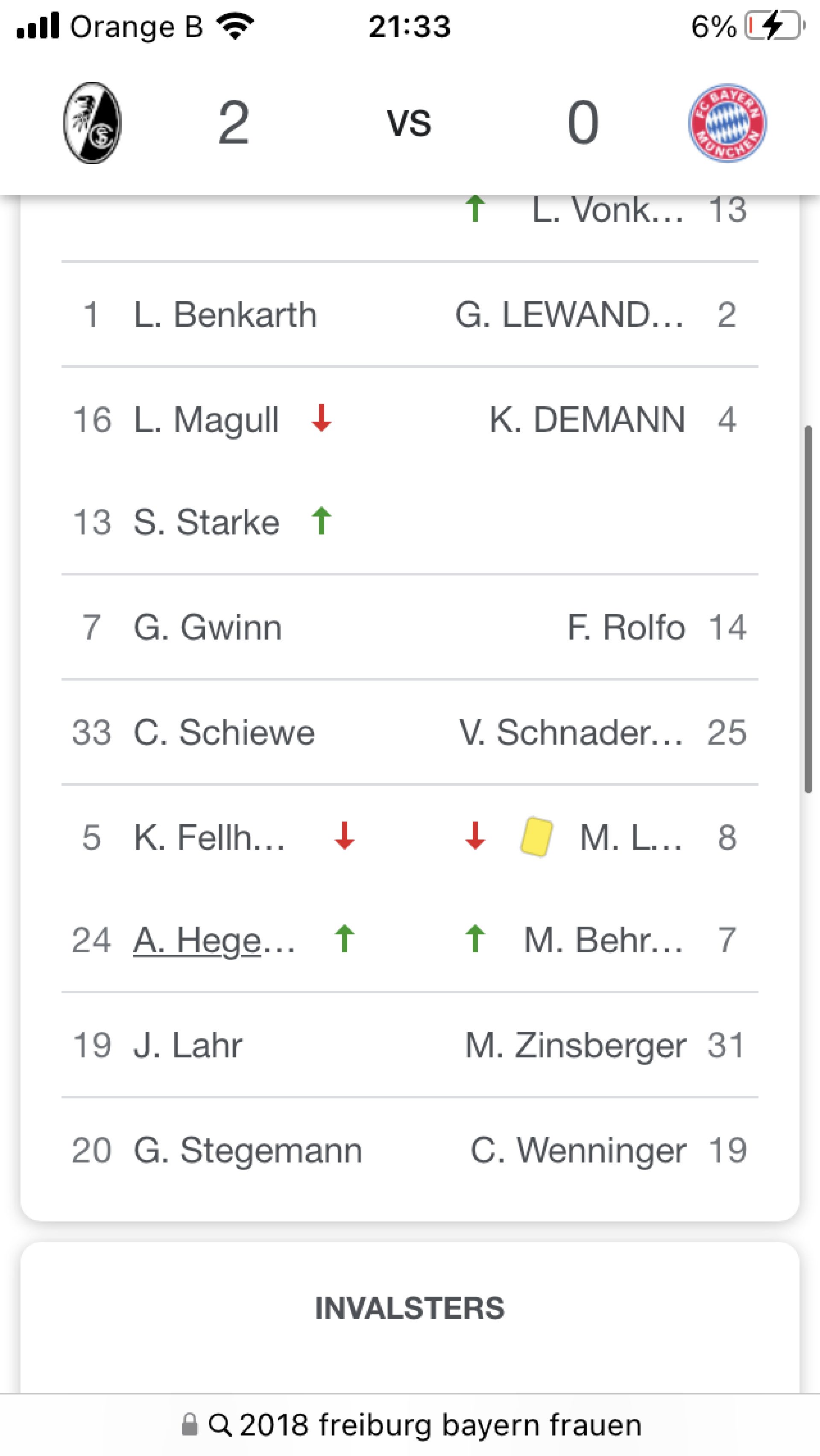Tap the padlock icon in address bar
Viewport: 820px width, 1456px height.
point(190,1425)
